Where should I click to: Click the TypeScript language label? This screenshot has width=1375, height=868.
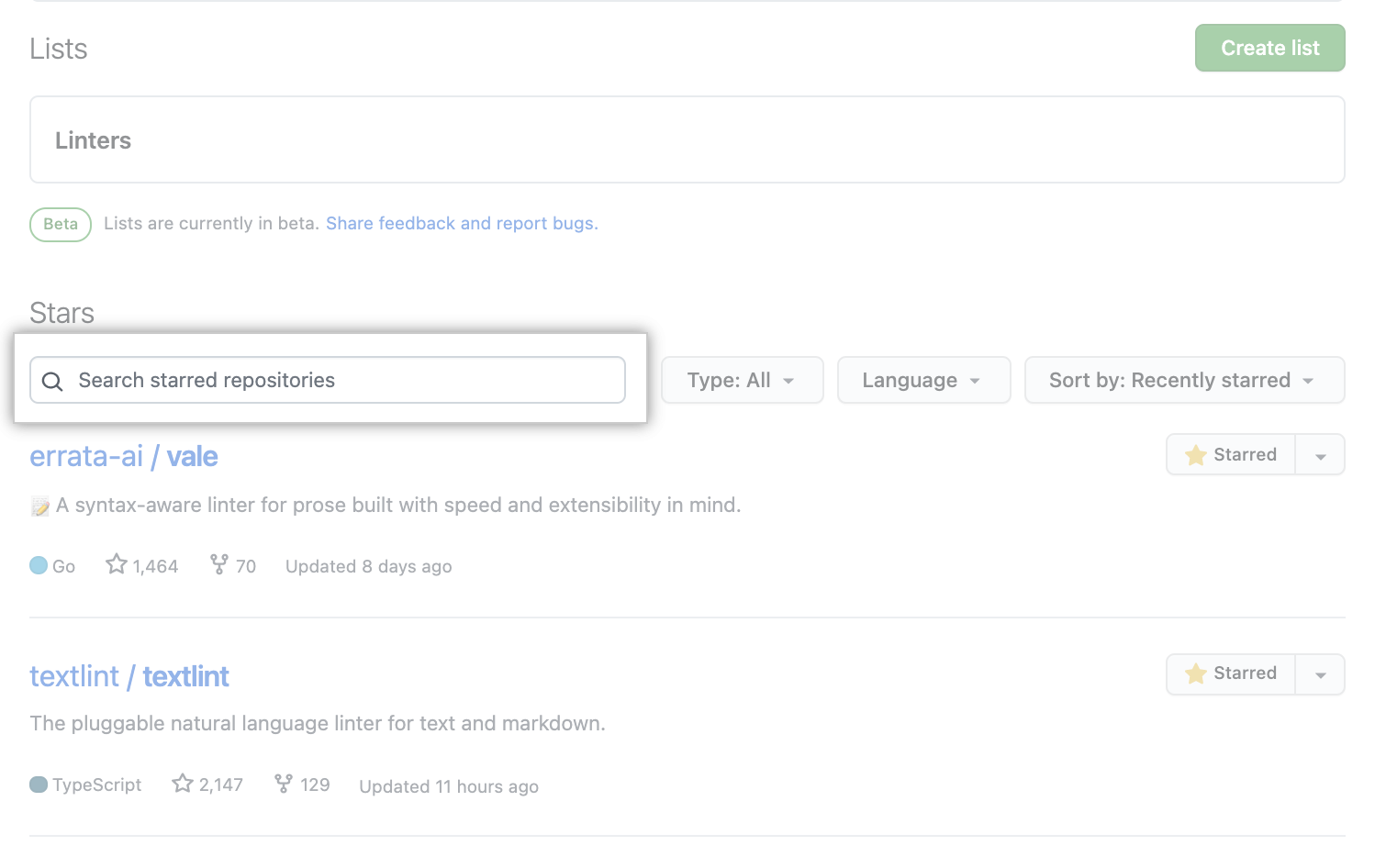pos(97,785)
